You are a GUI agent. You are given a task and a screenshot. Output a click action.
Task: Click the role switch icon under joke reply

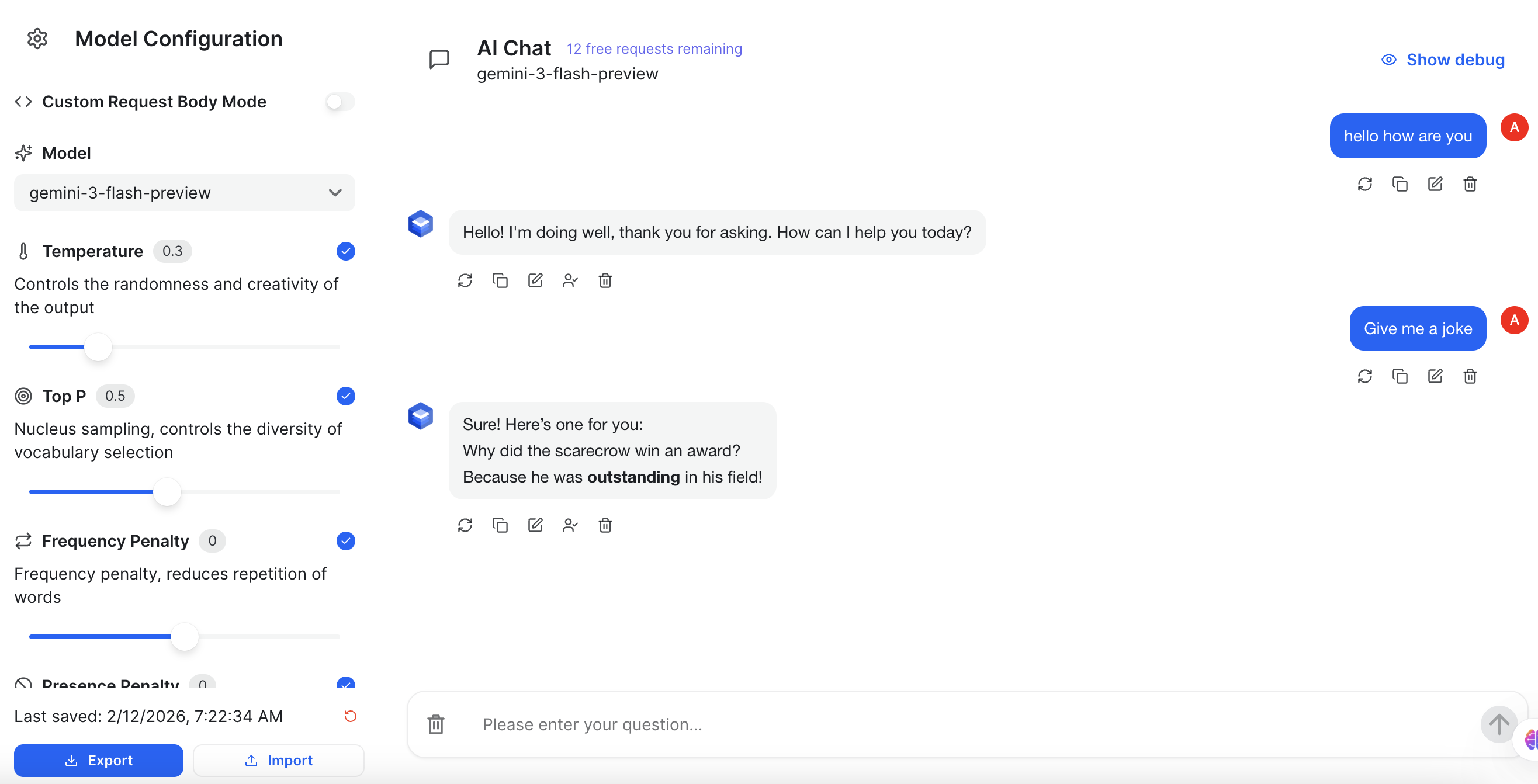(570, 525)
